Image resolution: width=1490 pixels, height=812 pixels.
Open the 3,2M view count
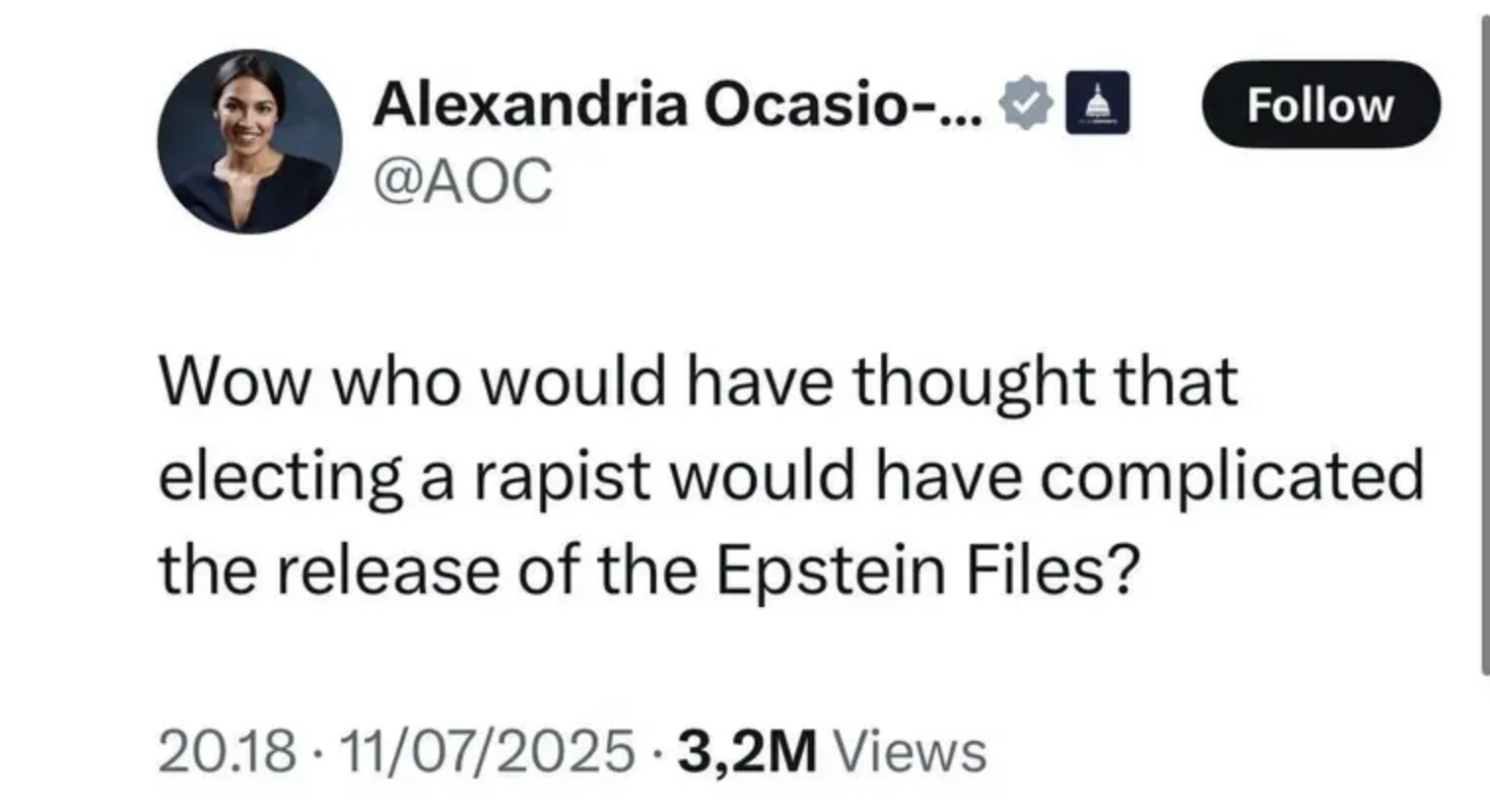747,752
